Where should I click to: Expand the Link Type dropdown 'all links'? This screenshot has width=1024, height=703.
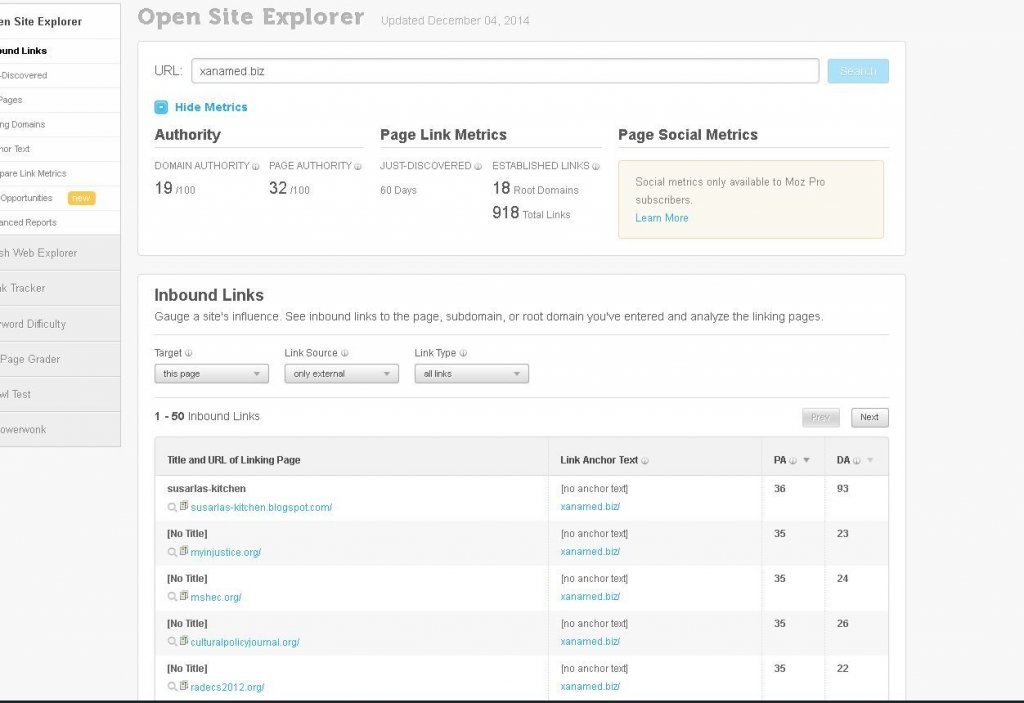(x=471, y=374)
